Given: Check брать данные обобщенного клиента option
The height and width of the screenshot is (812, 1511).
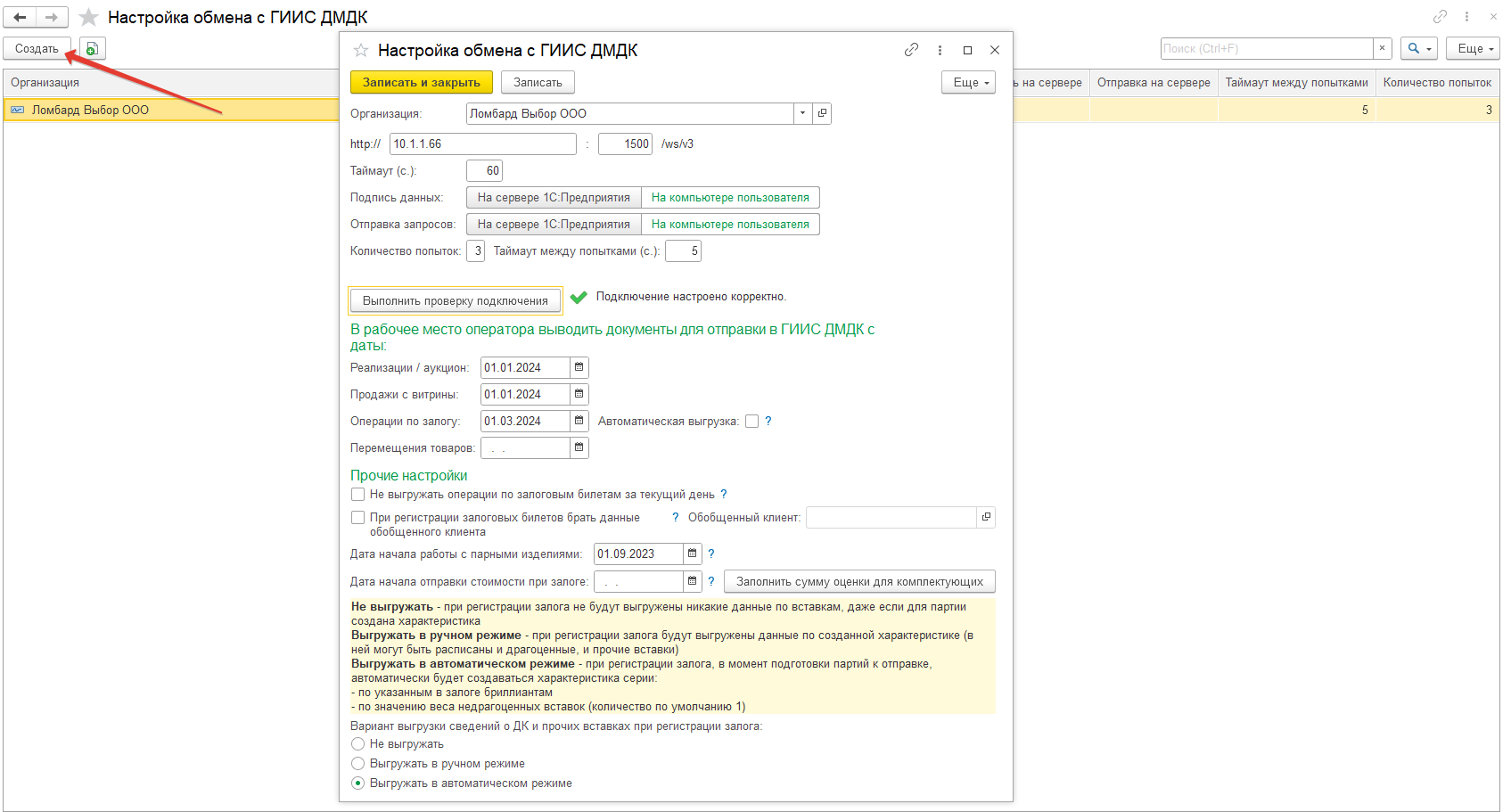Looking at the screenshot, I should coord(357,517).
